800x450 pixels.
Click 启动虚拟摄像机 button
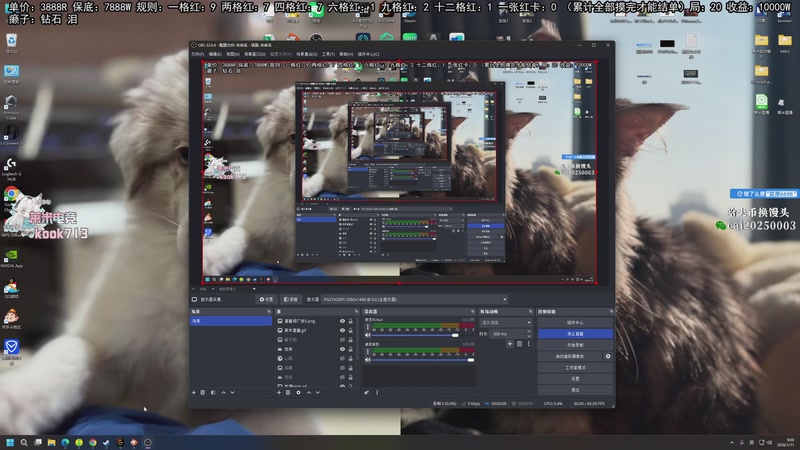[570, 356]
